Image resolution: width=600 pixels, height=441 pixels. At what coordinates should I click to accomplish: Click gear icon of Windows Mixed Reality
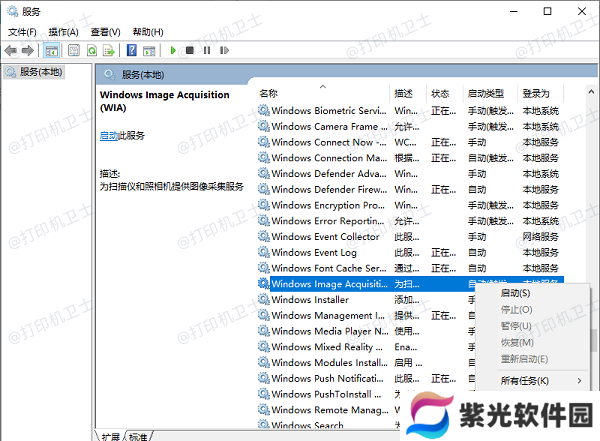(264, 346)
